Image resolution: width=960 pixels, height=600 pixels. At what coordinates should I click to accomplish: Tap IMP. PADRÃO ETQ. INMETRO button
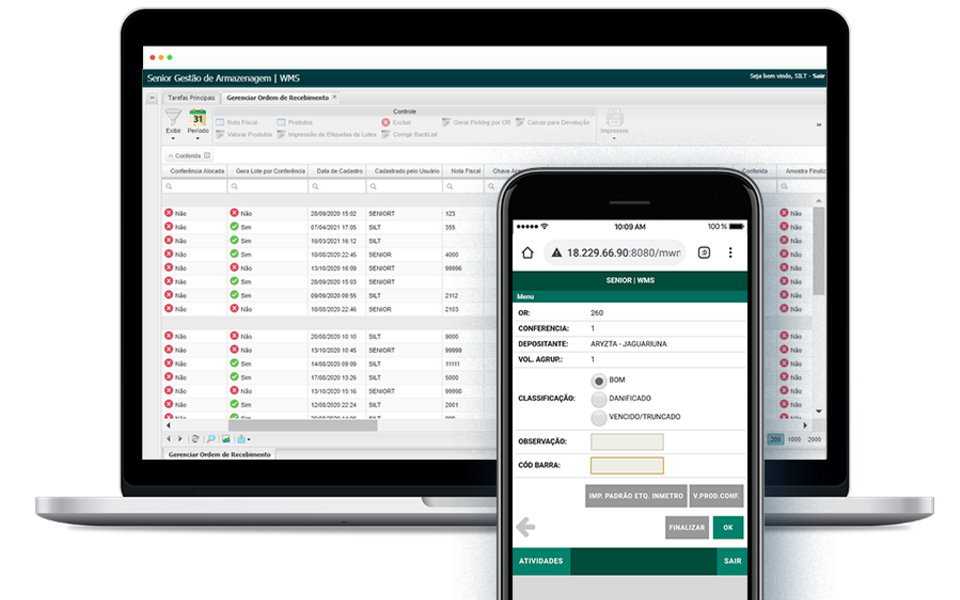click(636, 496)
